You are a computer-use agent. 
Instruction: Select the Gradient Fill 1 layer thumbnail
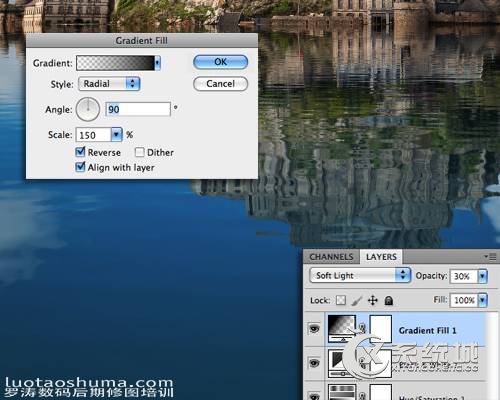click(342, 329)
